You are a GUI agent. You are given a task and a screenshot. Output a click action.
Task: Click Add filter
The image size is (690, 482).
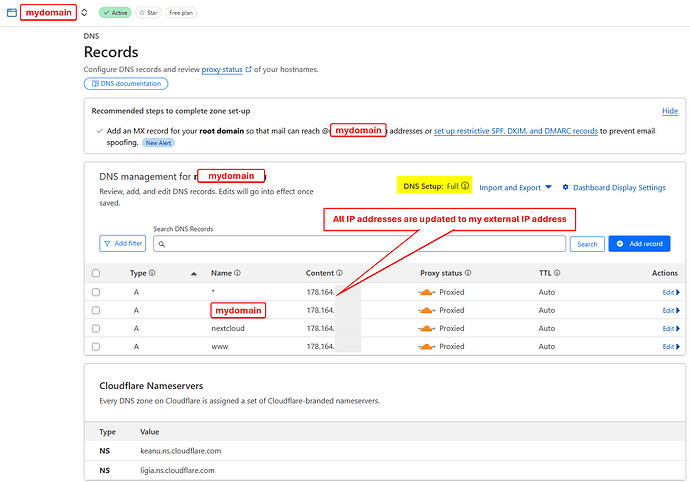(x=123, y=243)
